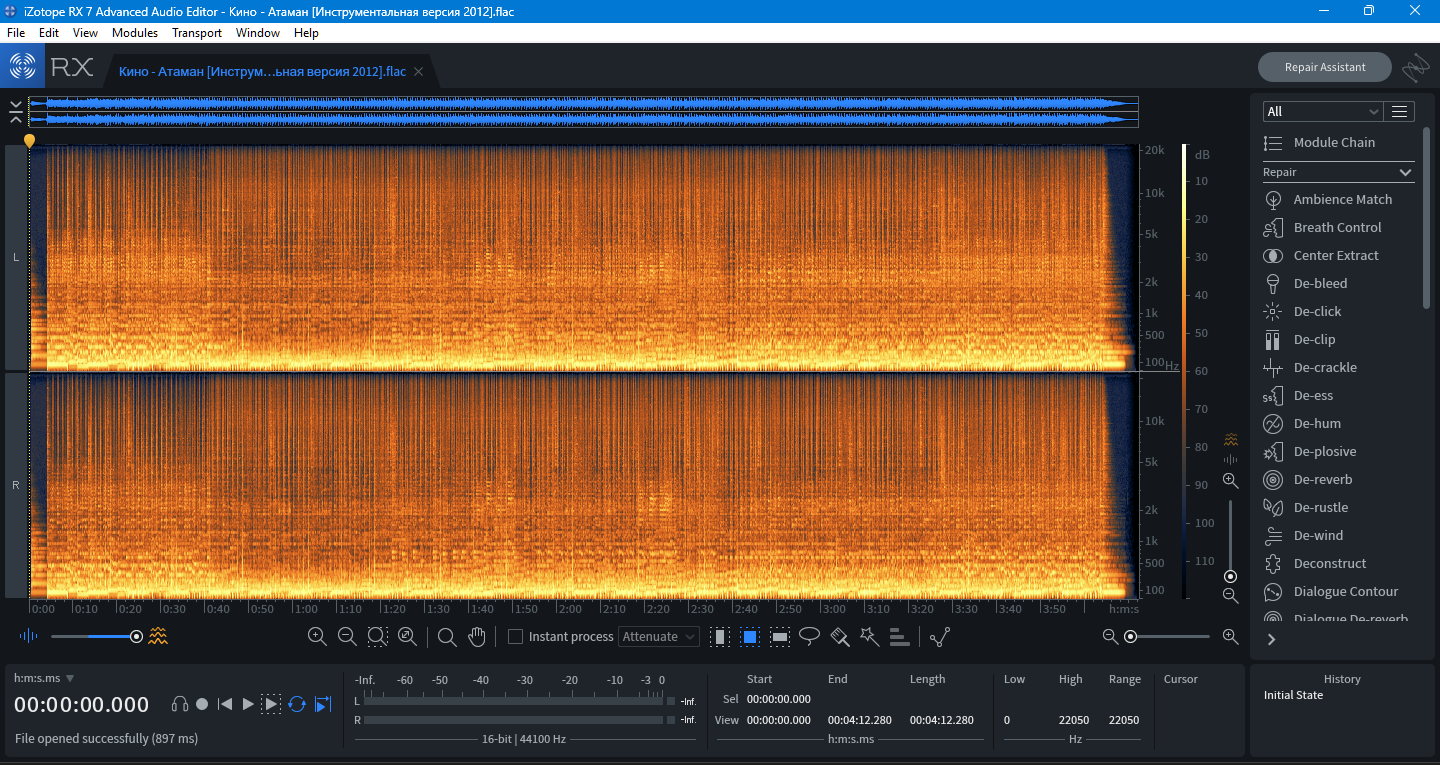The height and width of the screenshot is (765, 1440).
Task: Open the All module filter dropdown
Action: point(1321,111)
